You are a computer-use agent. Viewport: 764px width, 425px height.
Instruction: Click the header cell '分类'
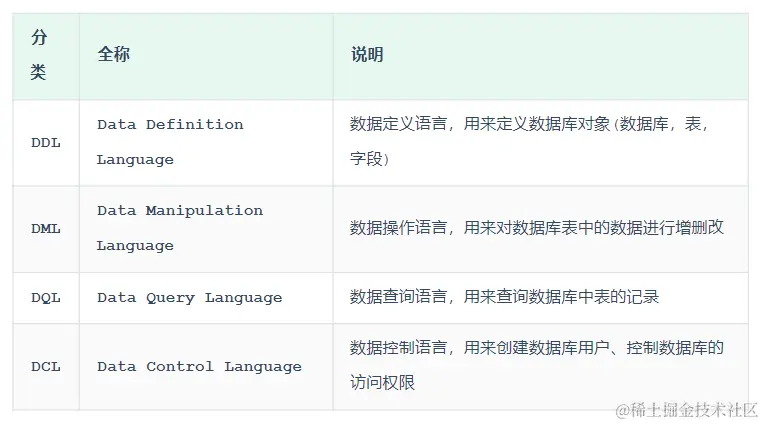pos(46,56)
